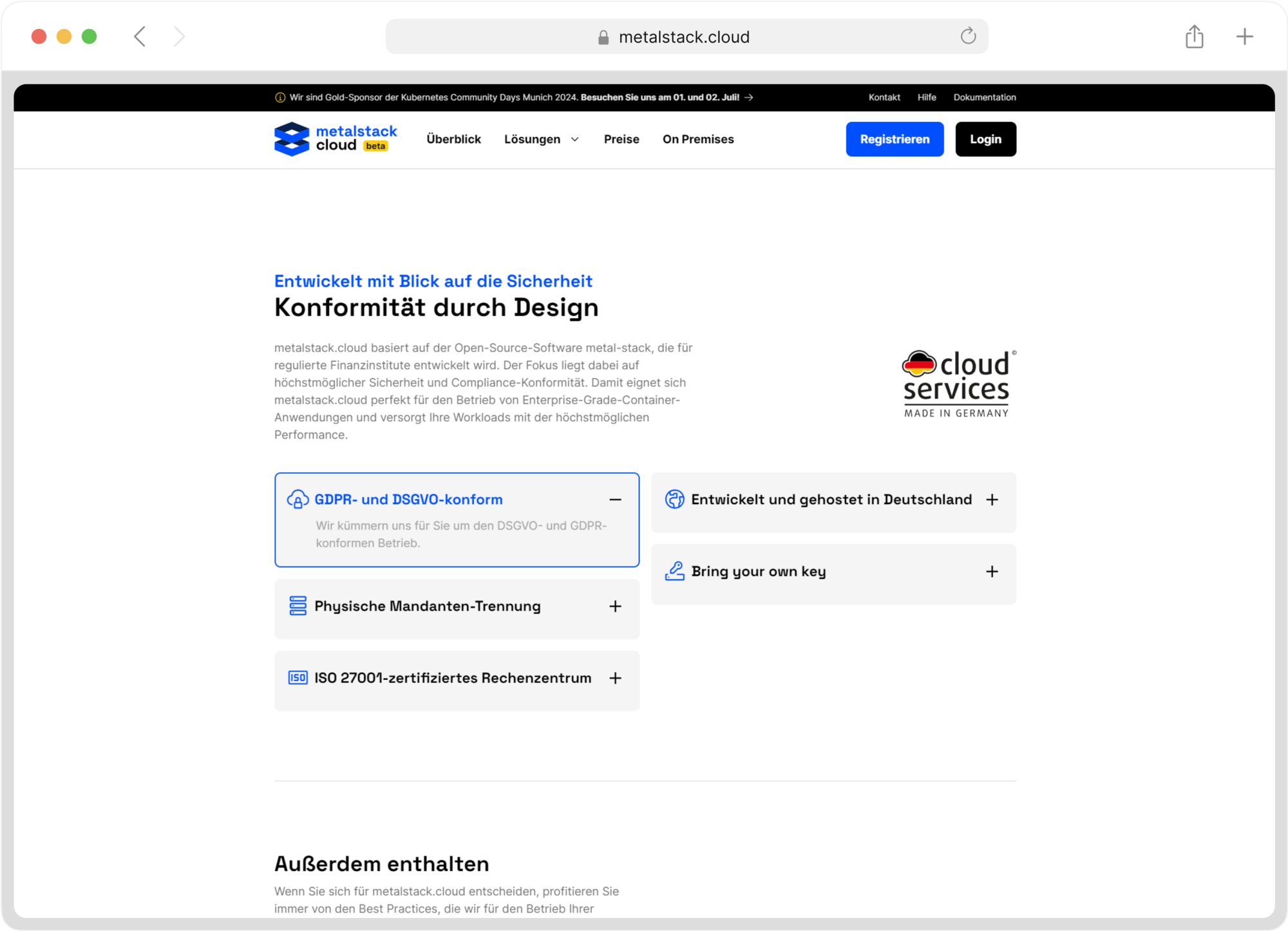Open Dokumentation link in top bar
The height and width of the screenshot is (931, 1288).
click(985, 97)
